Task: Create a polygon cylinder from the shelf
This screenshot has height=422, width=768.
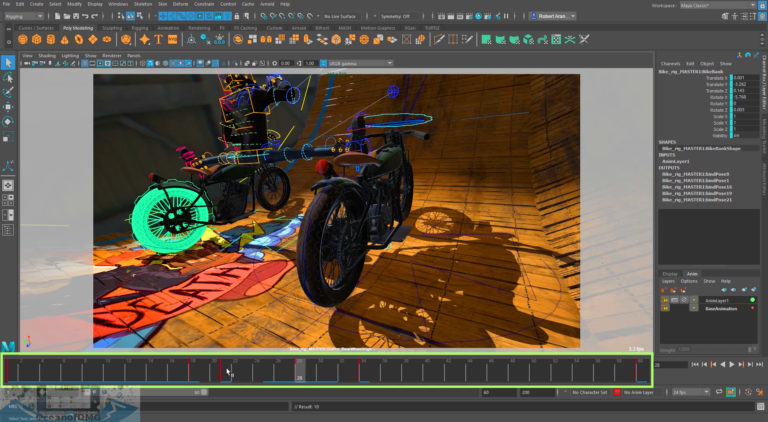Action: click(50, 40)
